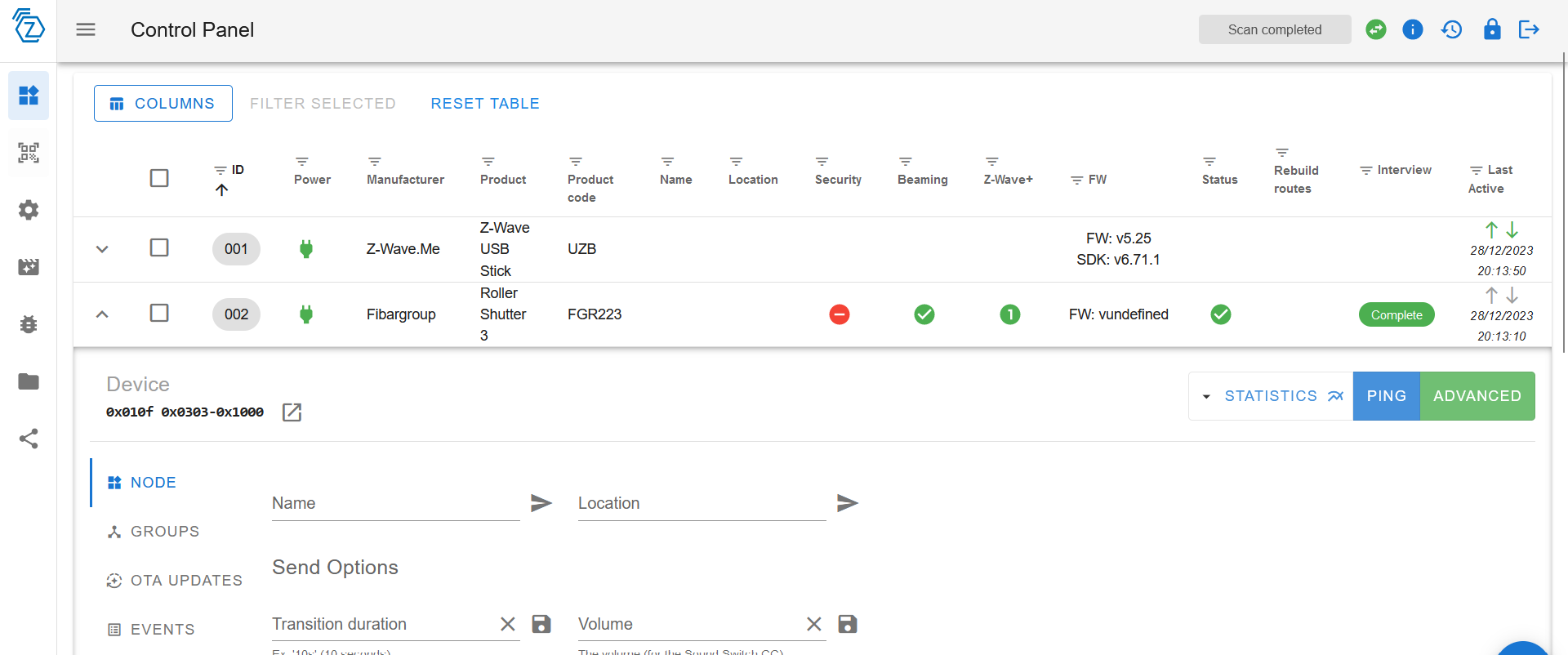Open Debug bug icon in sidebar
1568x655 pixels.
click(29, 324)
